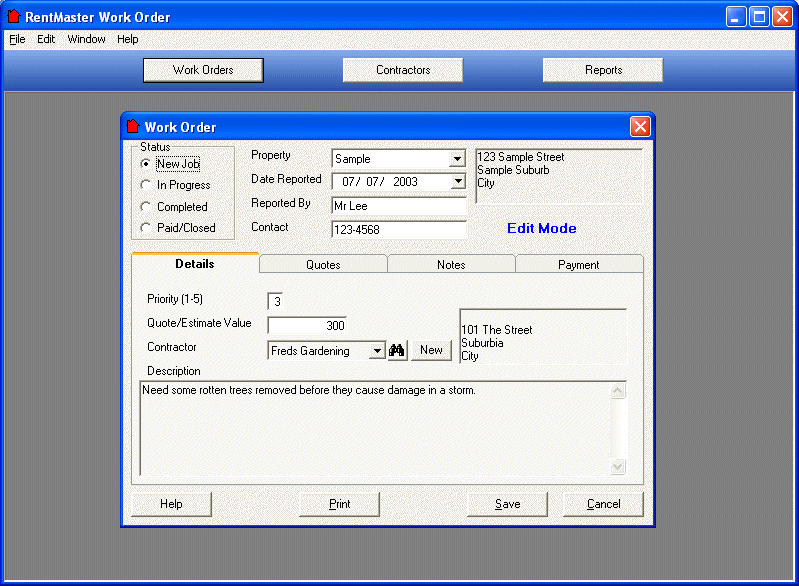Click the Reported By text field
The image size is (799, 586).
pos(399,206)
